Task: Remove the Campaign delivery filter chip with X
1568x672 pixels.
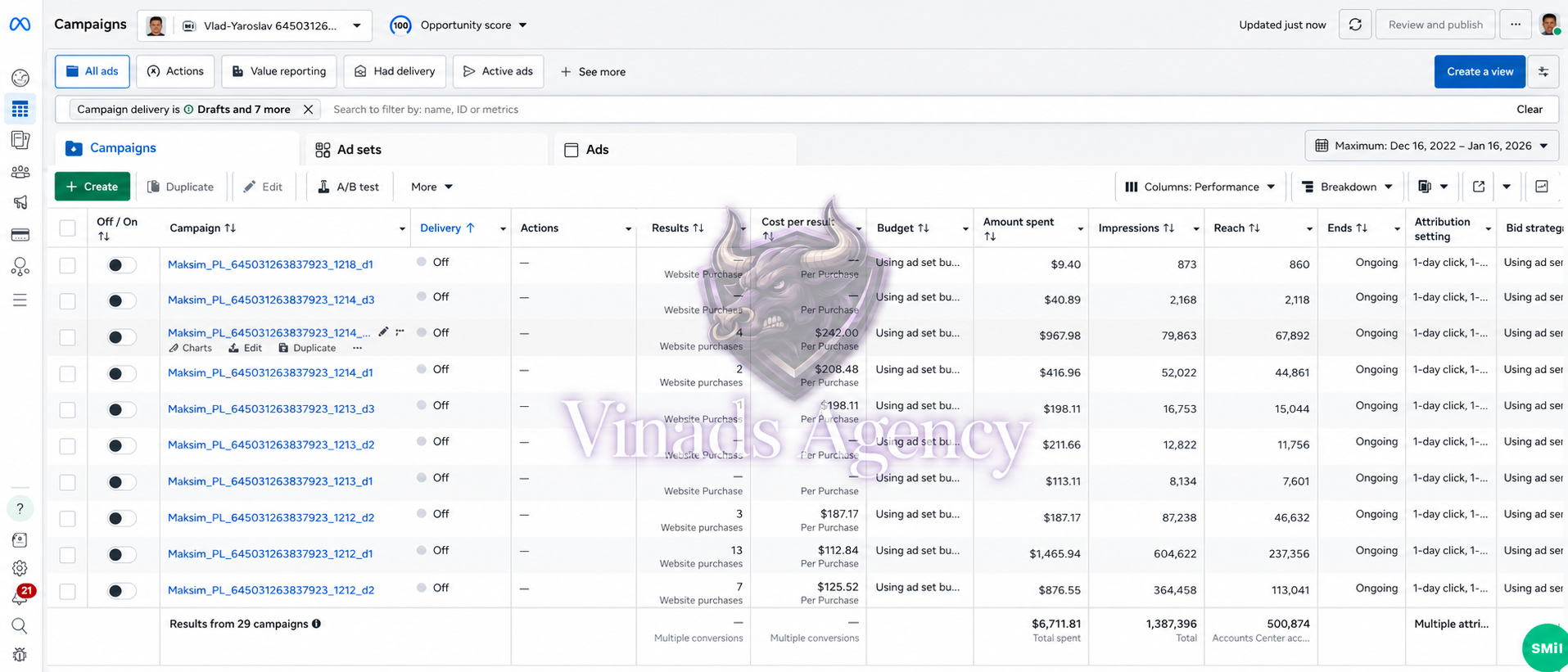Action: pos(308,109)
